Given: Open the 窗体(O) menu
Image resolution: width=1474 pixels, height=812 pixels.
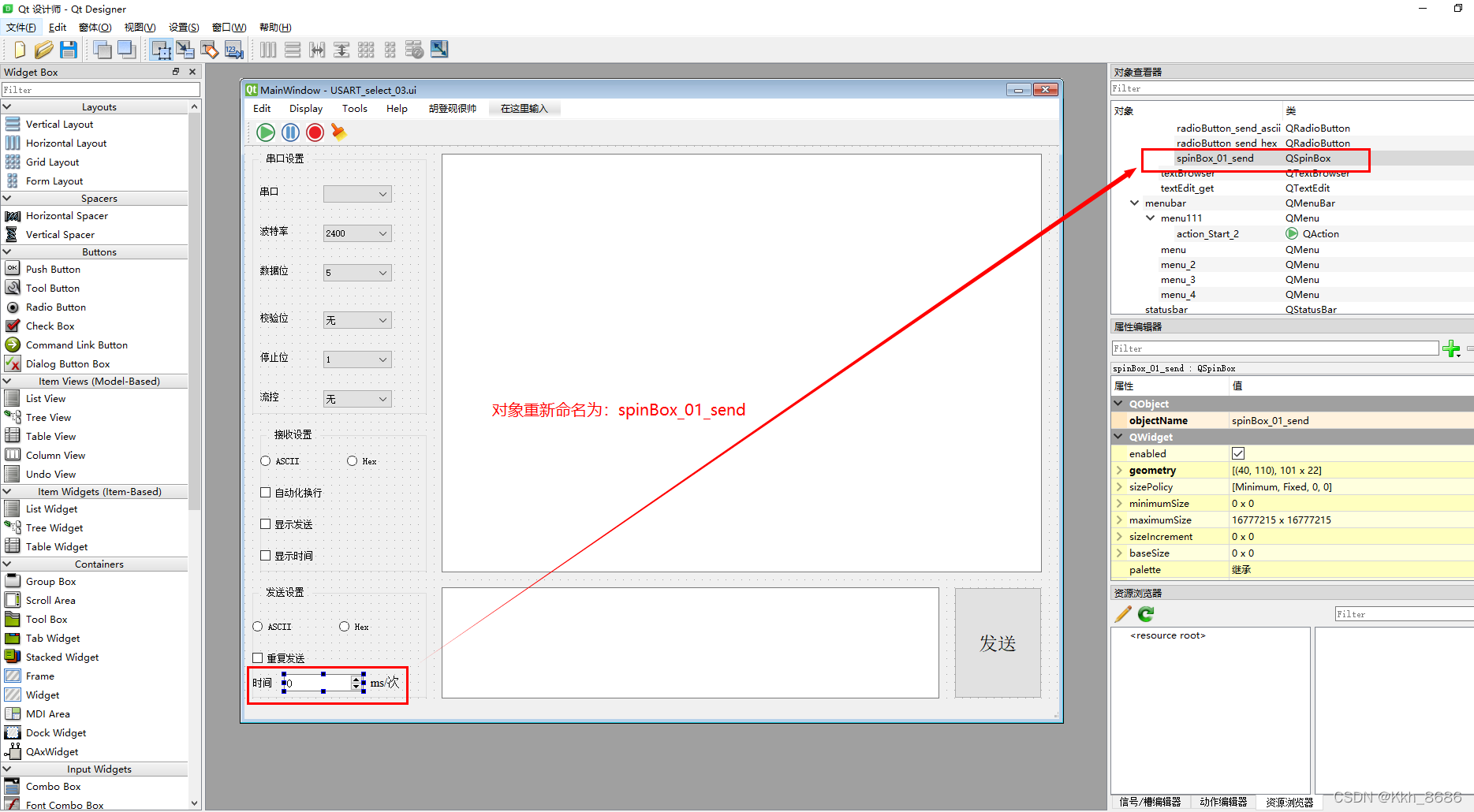Looking at the screenshot, I should click(x=95, y=28).
